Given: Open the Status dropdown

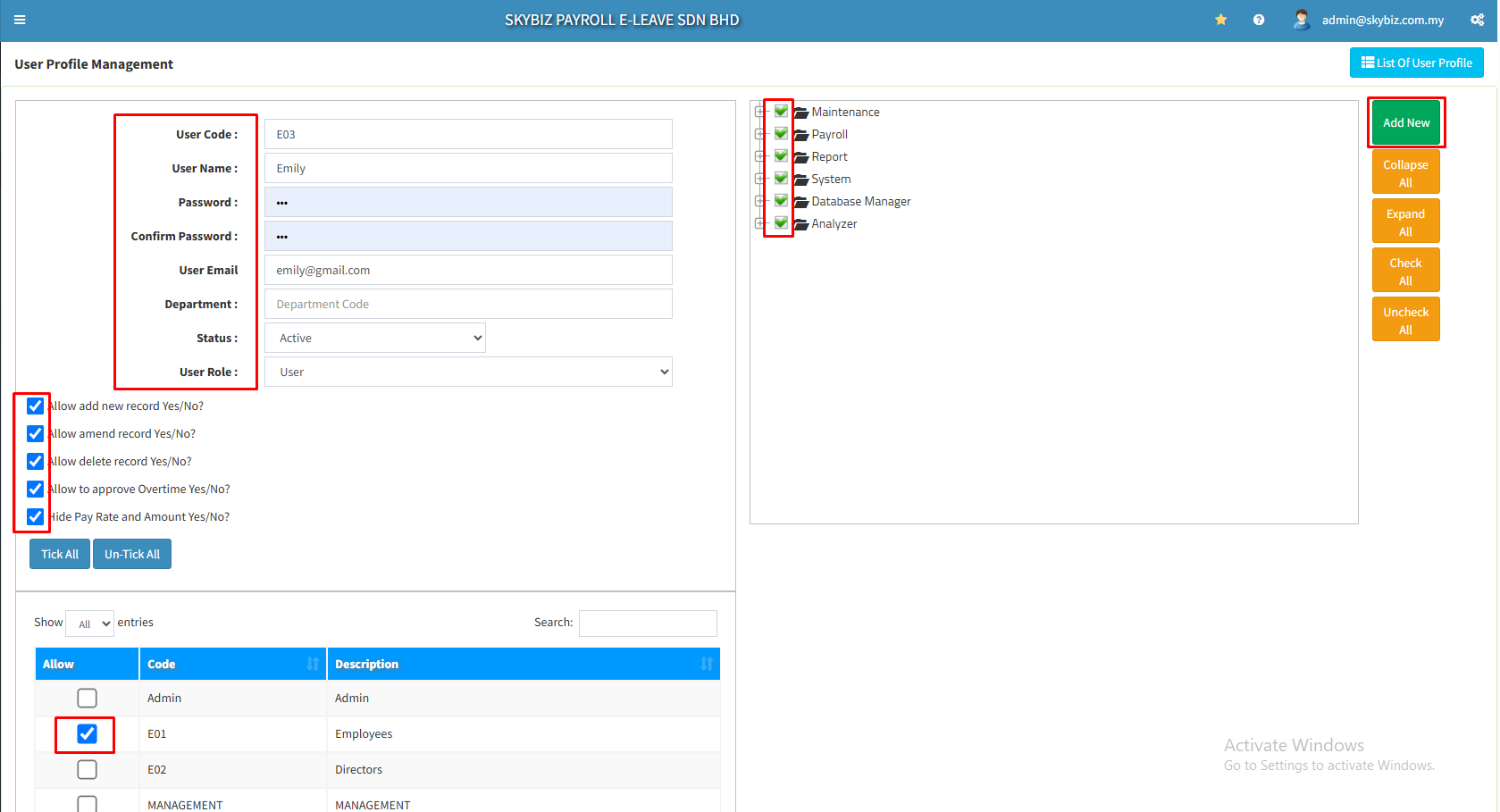Looking at the screenshot, I should click(375, 338).
